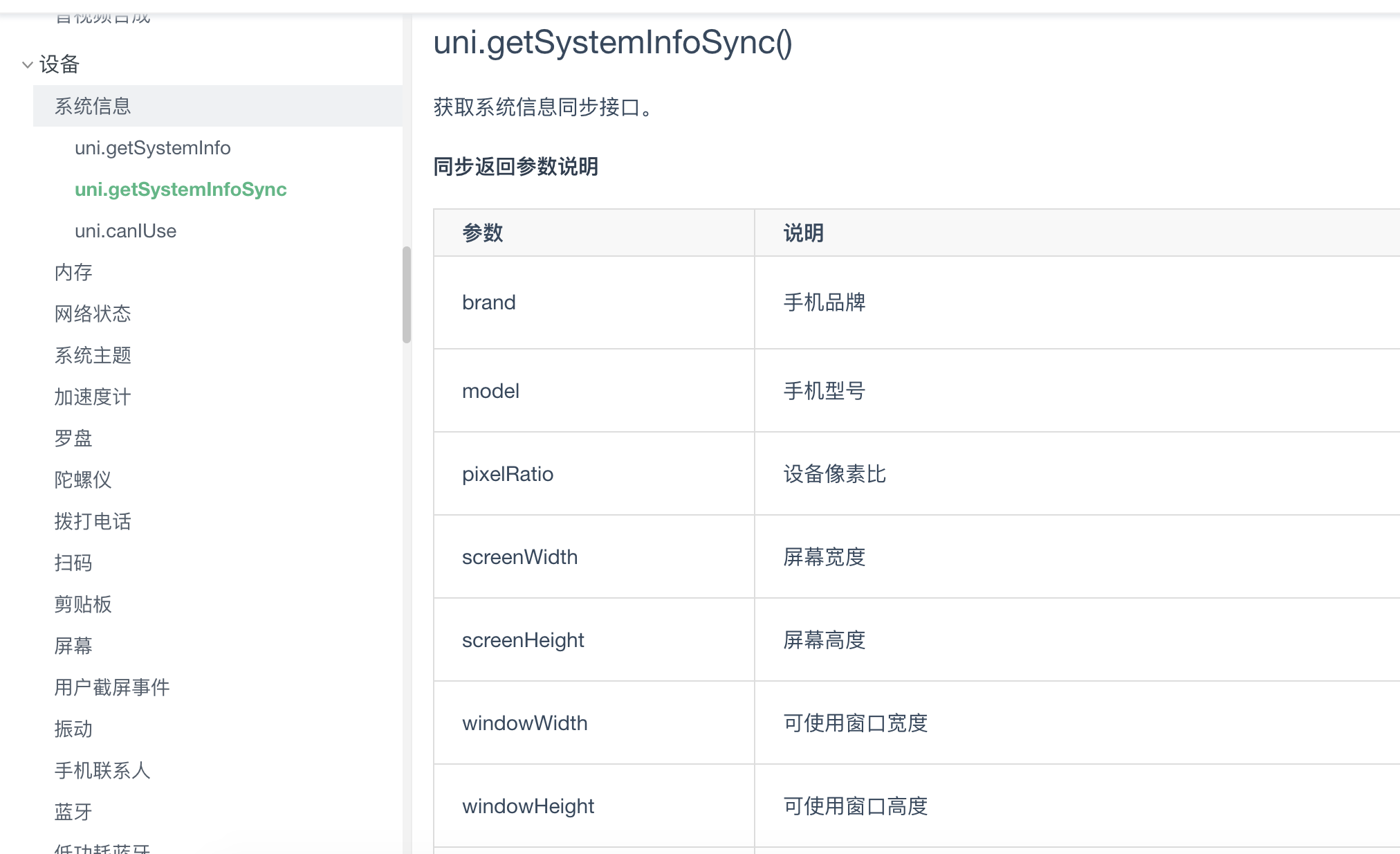This screenshot has height=854, width=1400.
Task: Select 拨打电话 in the navigation
Action: click(x=93, y=521)
